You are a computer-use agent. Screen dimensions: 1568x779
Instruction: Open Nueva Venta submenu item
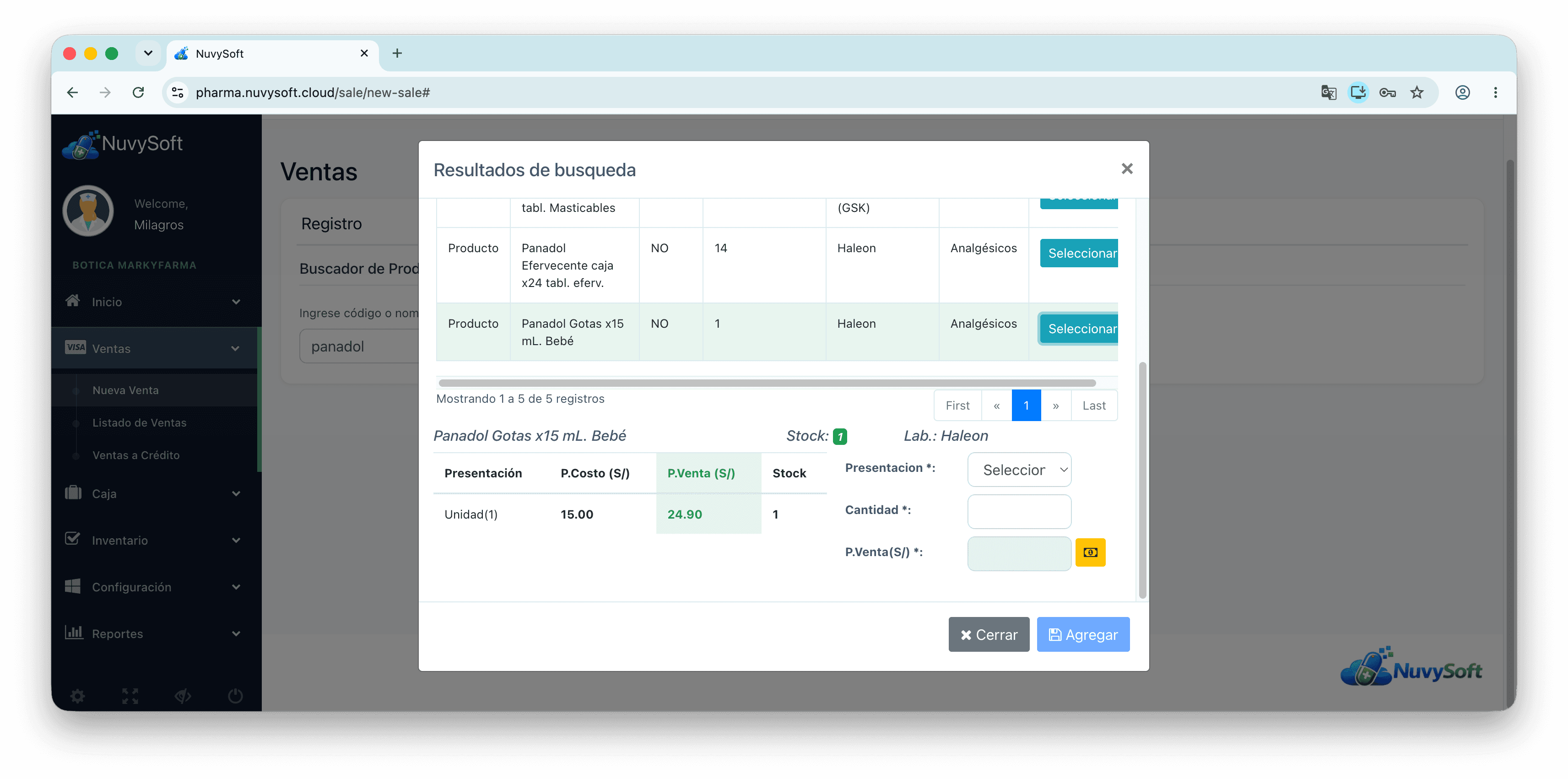point(125,391)
